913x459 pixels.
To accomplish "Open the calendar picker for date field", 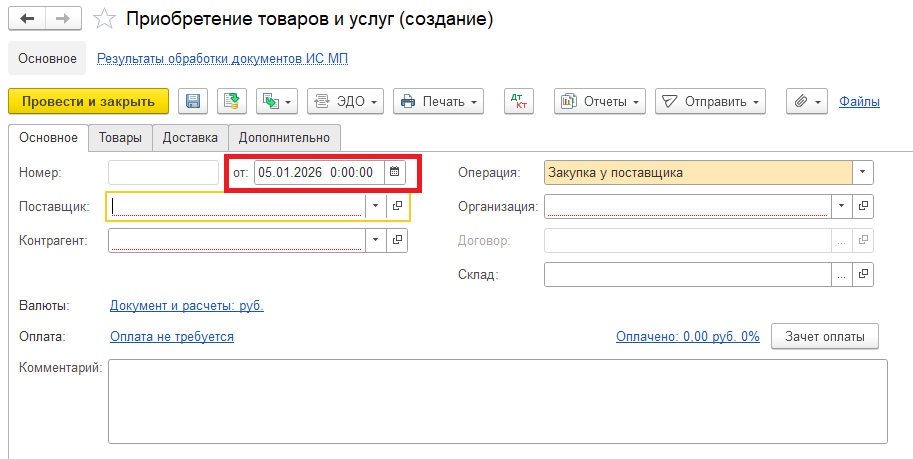I will coord(394,172).
